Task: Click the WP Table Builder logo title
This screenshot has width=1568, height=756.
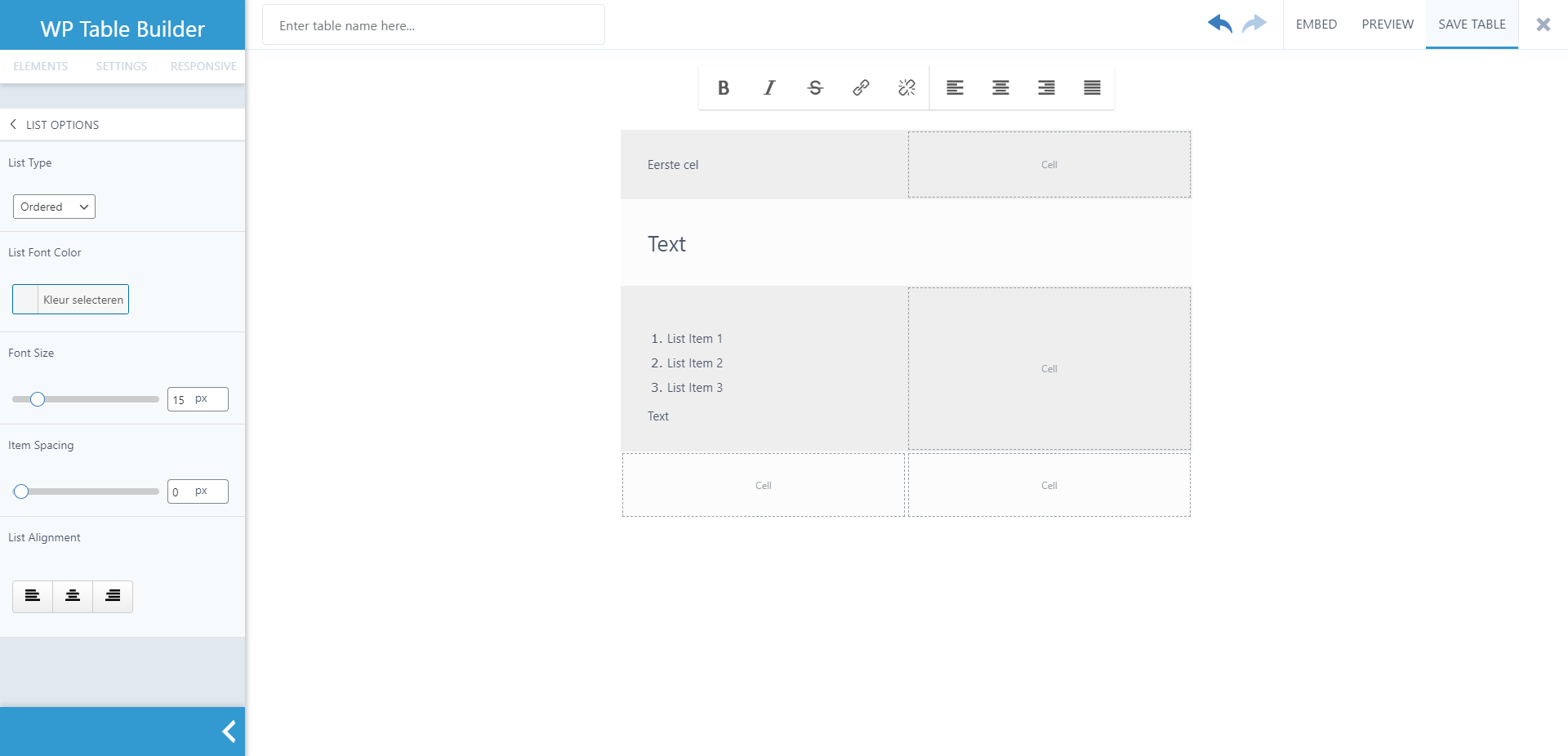Action: 122,29
